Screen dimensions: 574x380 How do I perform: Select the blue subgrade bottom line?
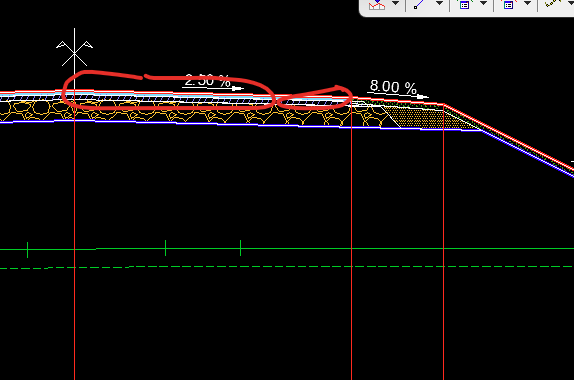[x=238, y=124]
